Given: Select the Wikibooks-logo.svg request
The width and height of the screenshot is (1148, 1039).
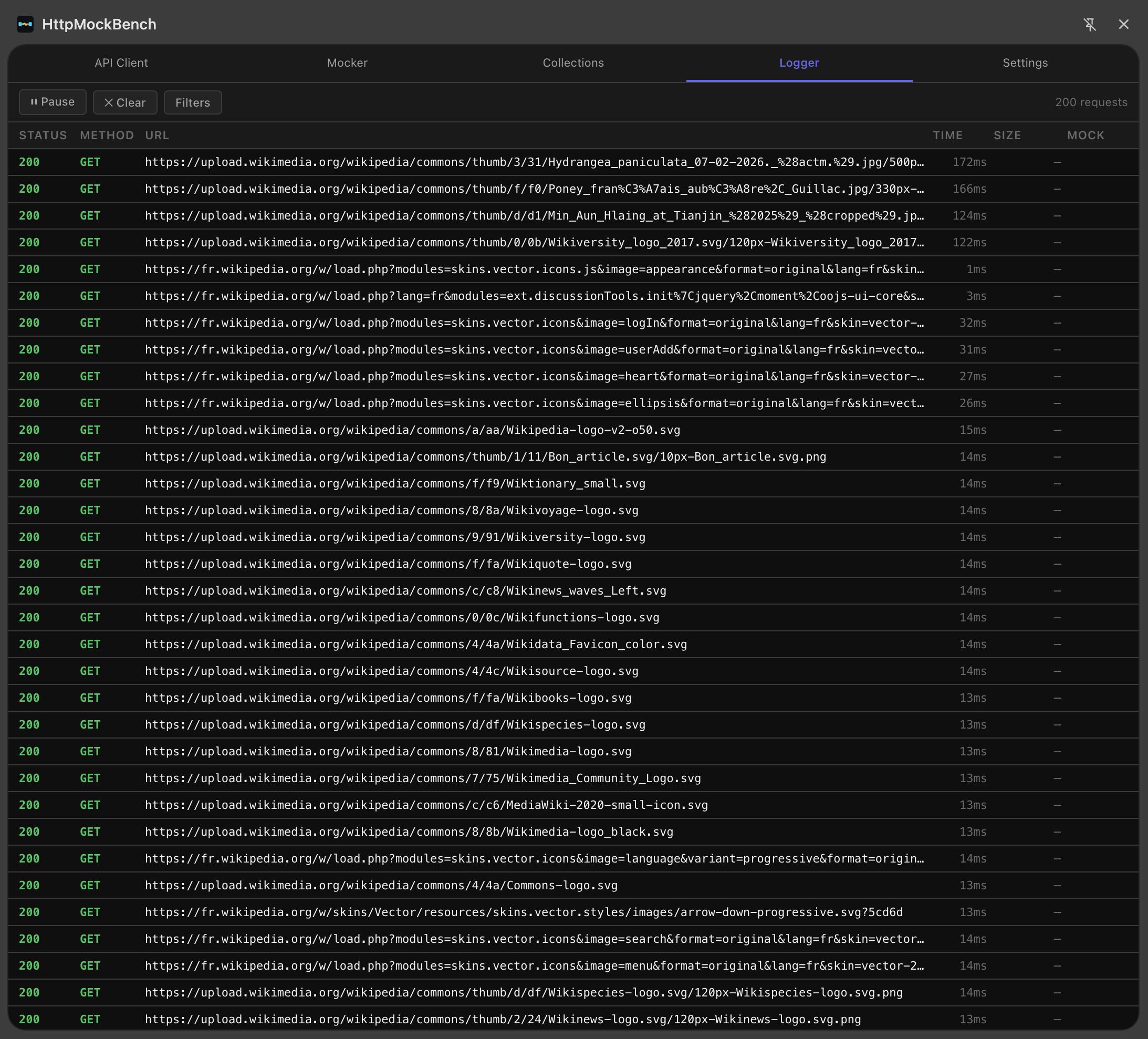Looking at the screenshot, I should coord(573,698).
